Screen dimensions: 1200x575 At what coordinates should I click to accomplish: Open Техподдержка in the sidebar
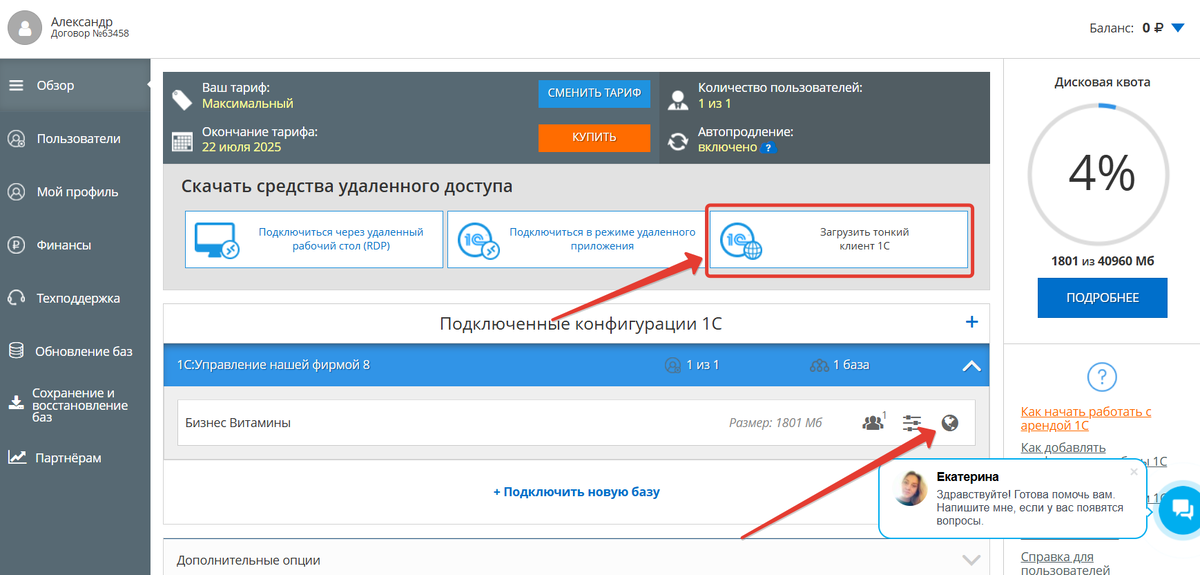coord(75,298)
